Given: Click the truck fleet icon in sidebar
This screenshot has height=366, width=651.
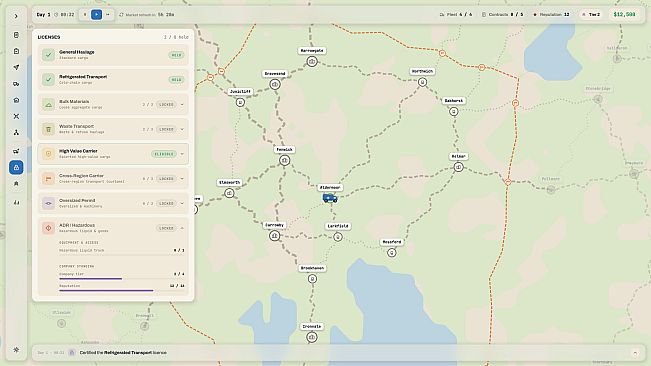Looking at the screenshot, I should [16, 84].
